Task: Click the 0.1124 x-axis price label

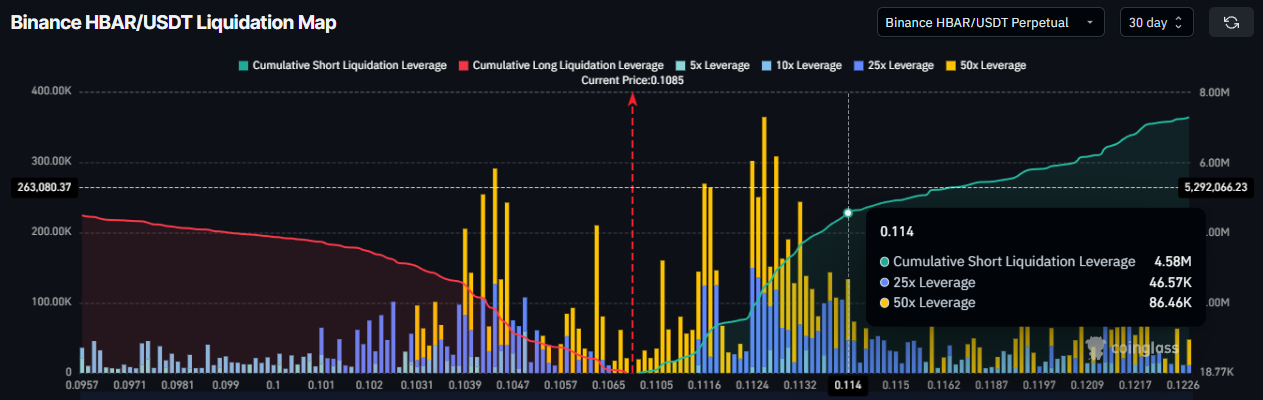Action: 752,385
